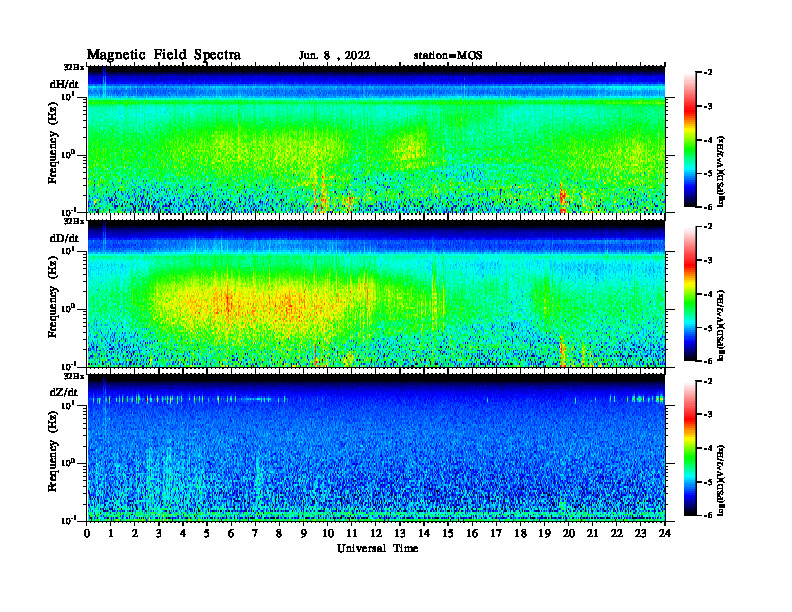Click '-2' tick on dH/dt color scale
The height and width of the screenshot is (612, 792).
(707, 73)
